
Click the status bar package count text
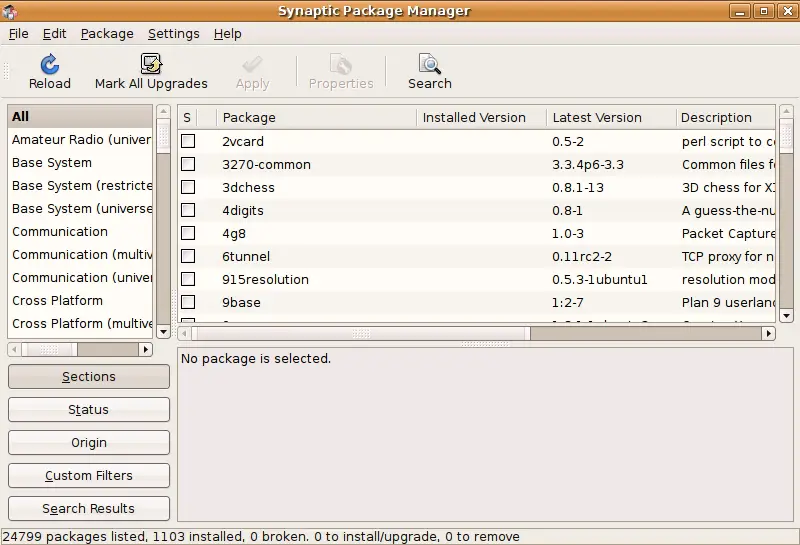tap(261, 536)
